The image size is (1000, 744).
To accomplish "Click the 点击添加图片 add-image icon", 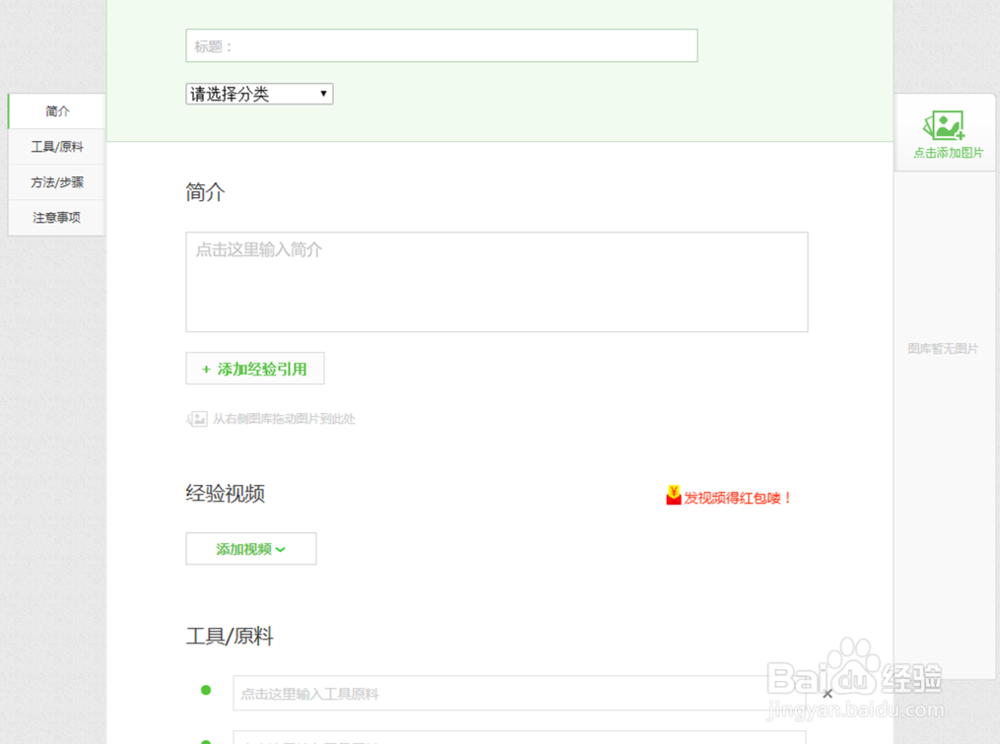I will pos(944,126).
